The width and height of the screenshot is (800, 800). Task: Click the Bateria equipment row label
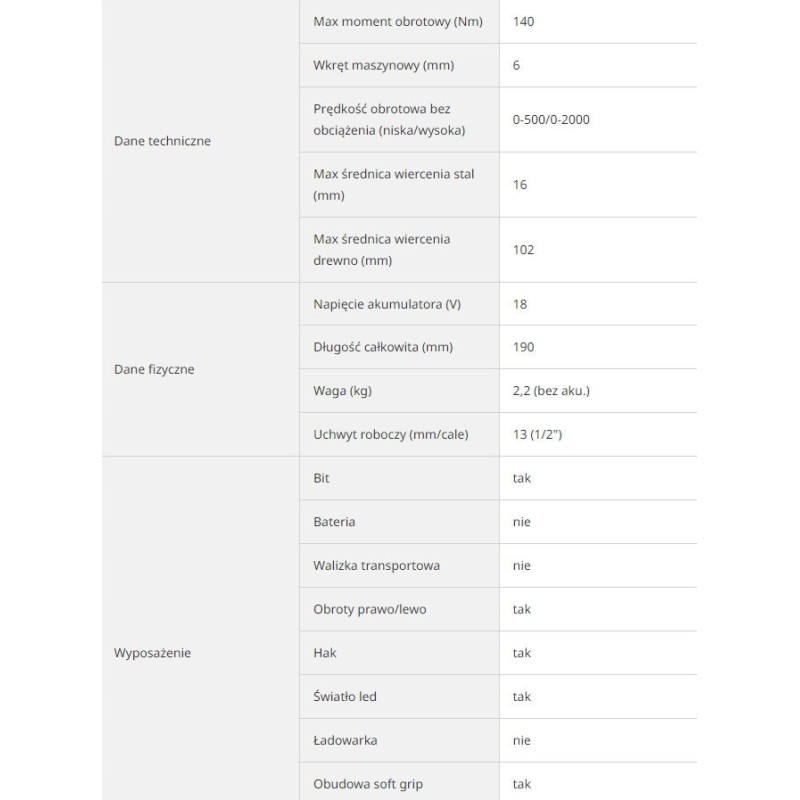[x=334, y=522]
